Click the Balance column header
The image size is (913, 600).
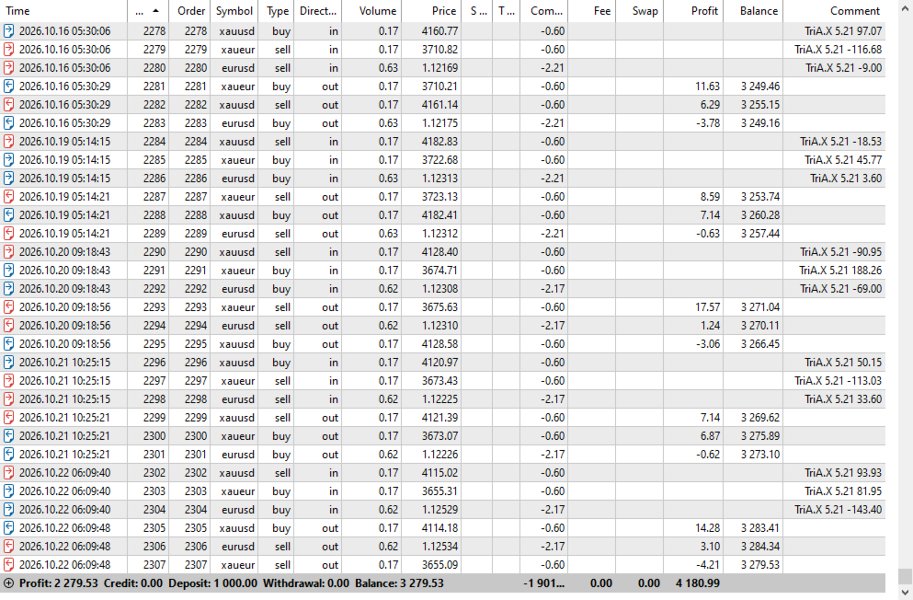(x=753, y=10)
